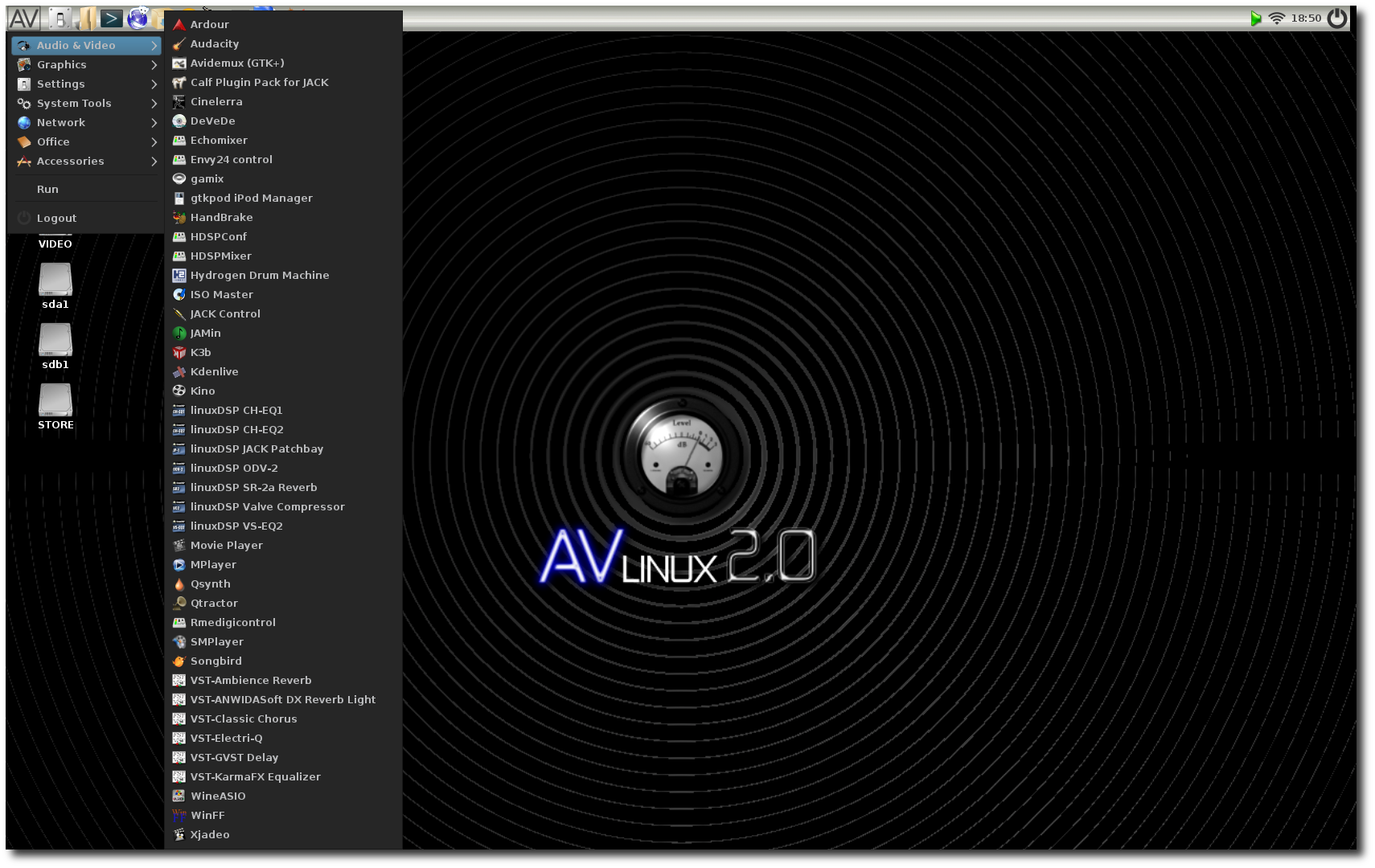Viewport: 1375px width, 868px height.
Task: Click the K3b icon
Action: pyautogui.click(x=179, y=353)
